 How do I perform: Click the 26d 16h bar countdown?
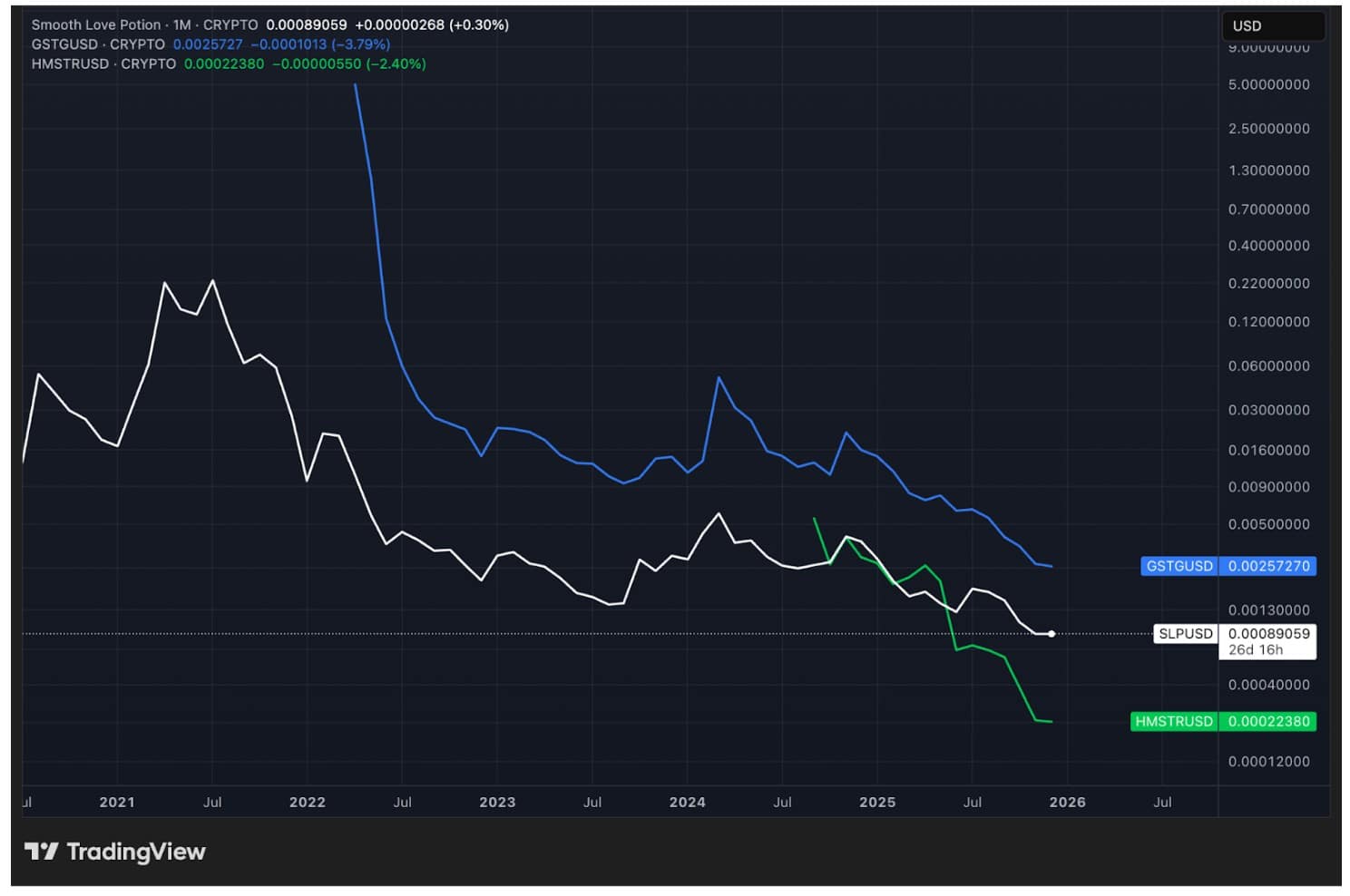click(1256, 650)
